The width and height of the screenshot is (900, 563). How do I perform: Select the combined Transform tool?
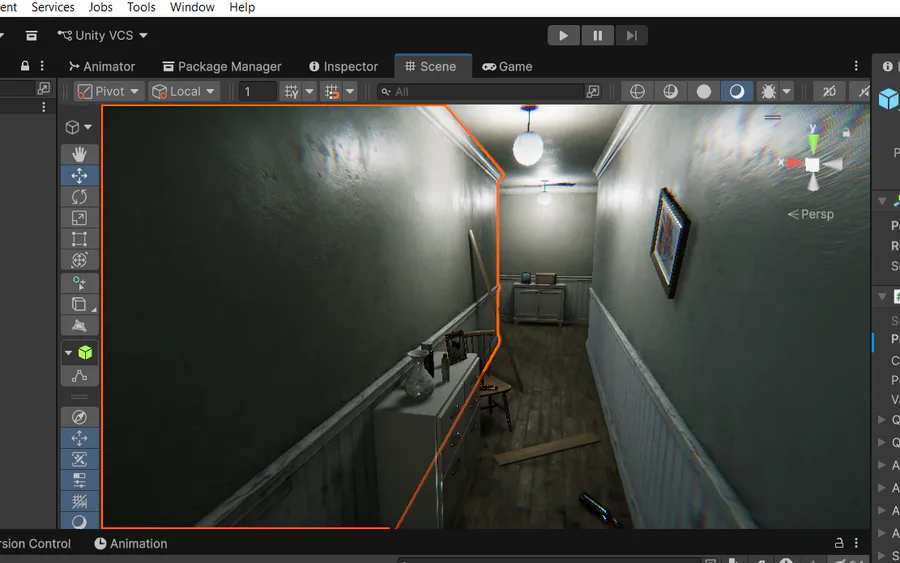(x=79, y=260)
